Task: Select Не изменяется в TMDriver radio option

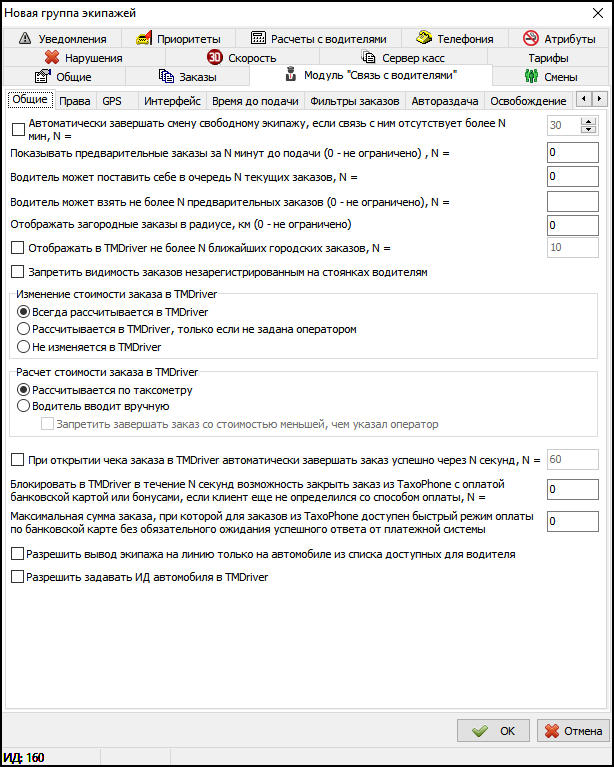Action: pos(24,346)
